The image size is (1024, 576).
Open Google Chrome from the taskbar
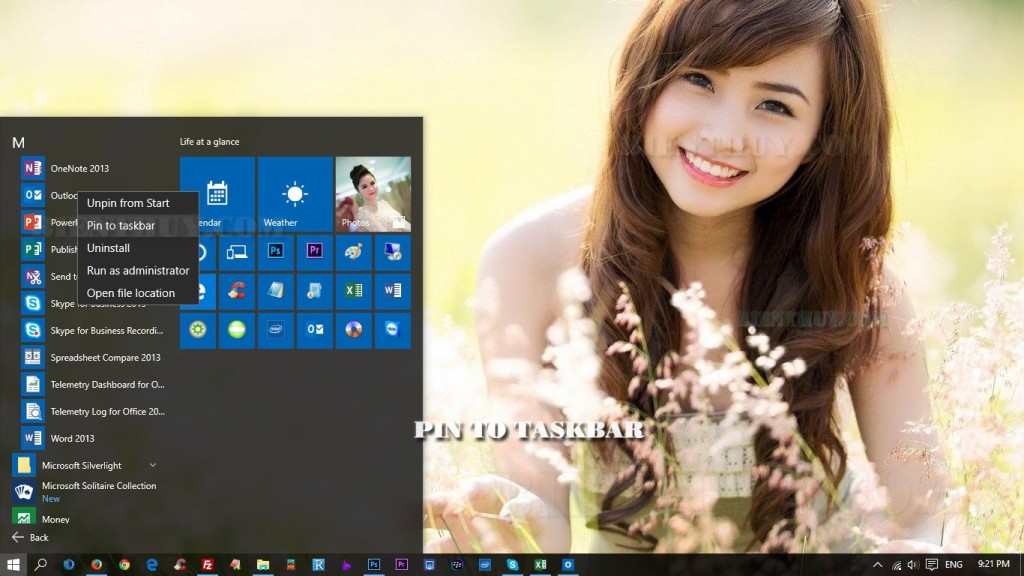pos(124,565)
